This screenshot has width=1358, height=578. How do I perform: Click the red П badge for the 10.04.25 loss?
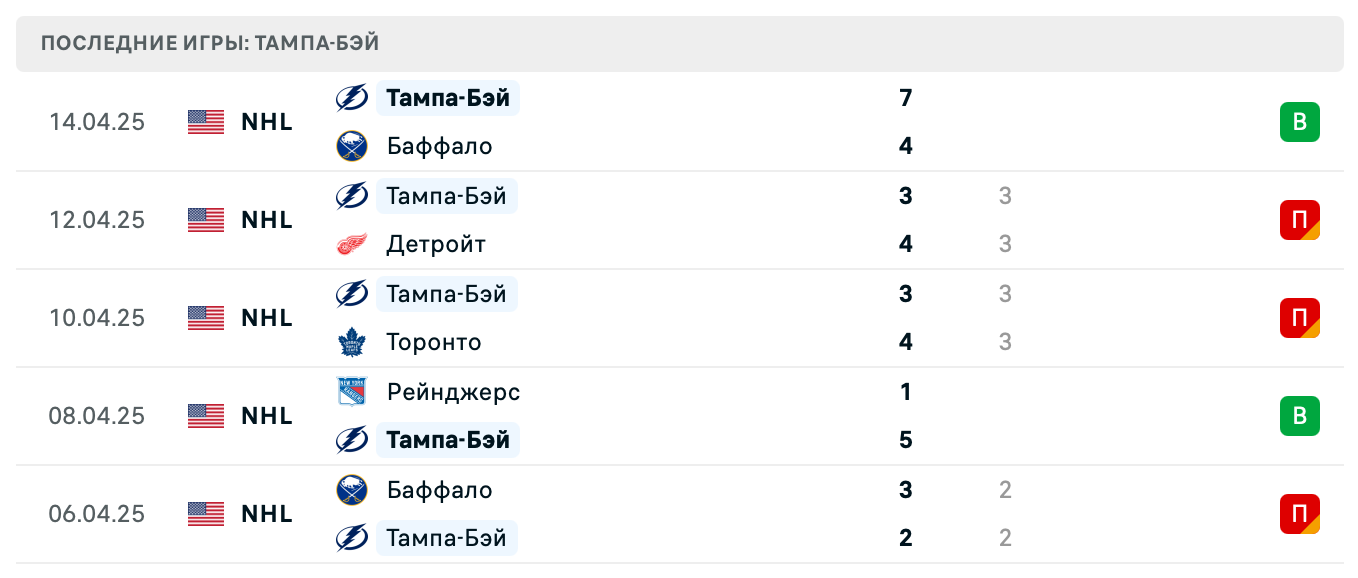[x=1299, y=318]
